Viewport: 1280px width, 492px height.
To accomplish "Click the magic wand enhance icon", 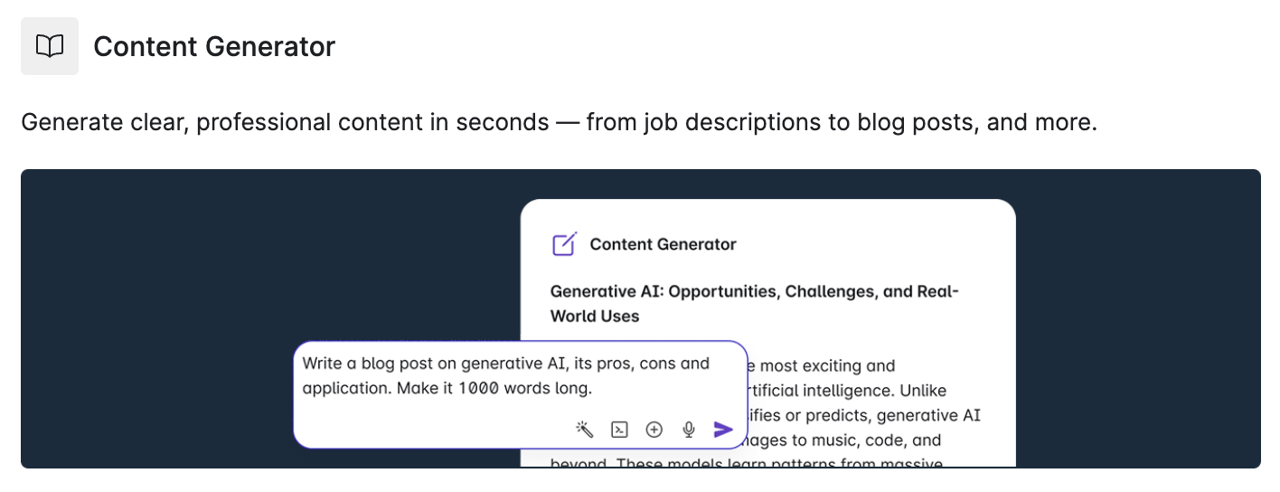I will [x=585, y=429].
